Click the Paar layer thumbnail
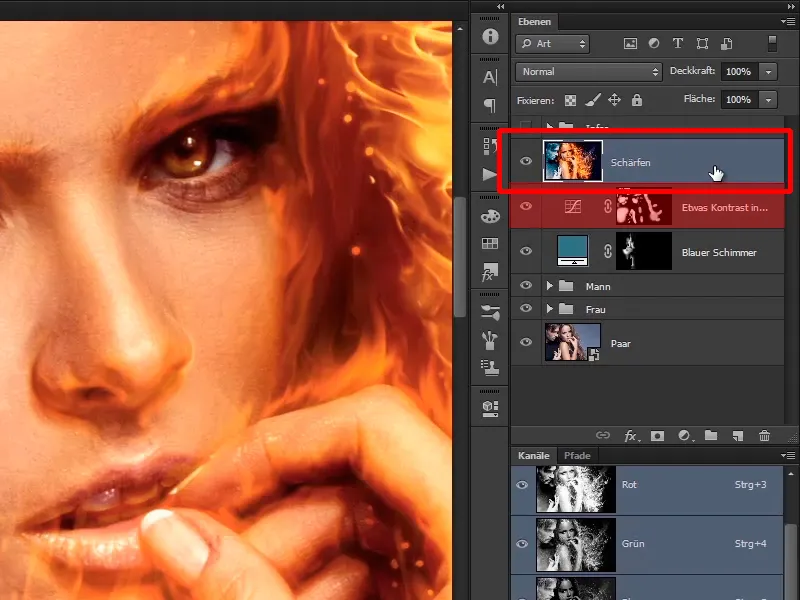800x600 pixels. point(572,342)
